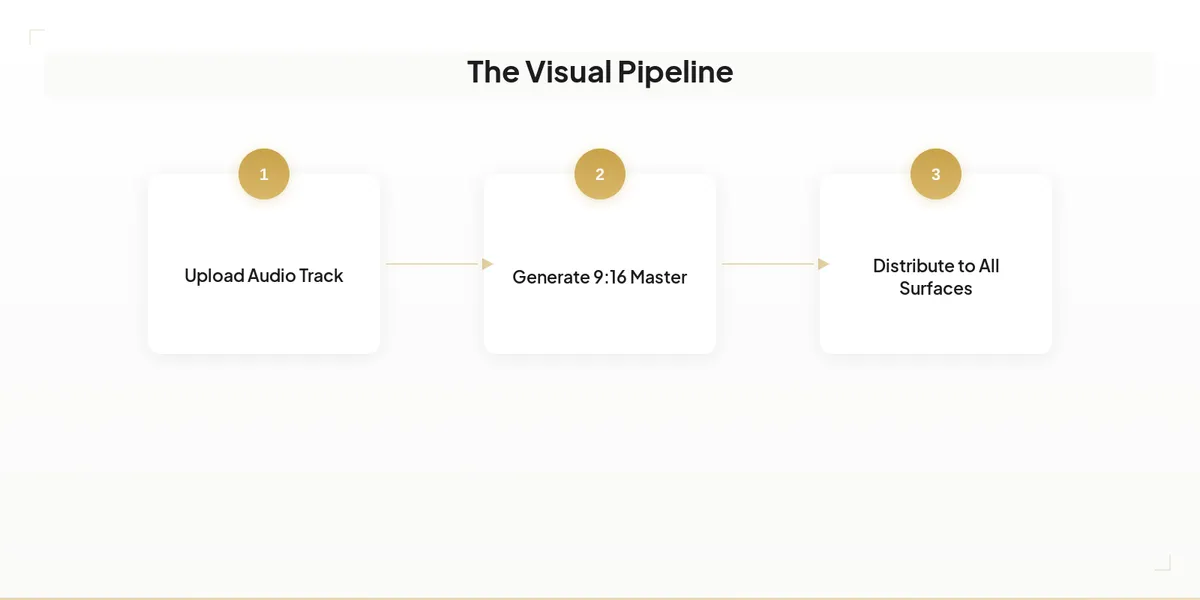Click the word Pipeline in the heading
1200x600 pixels.
click(x=675, y=73)
